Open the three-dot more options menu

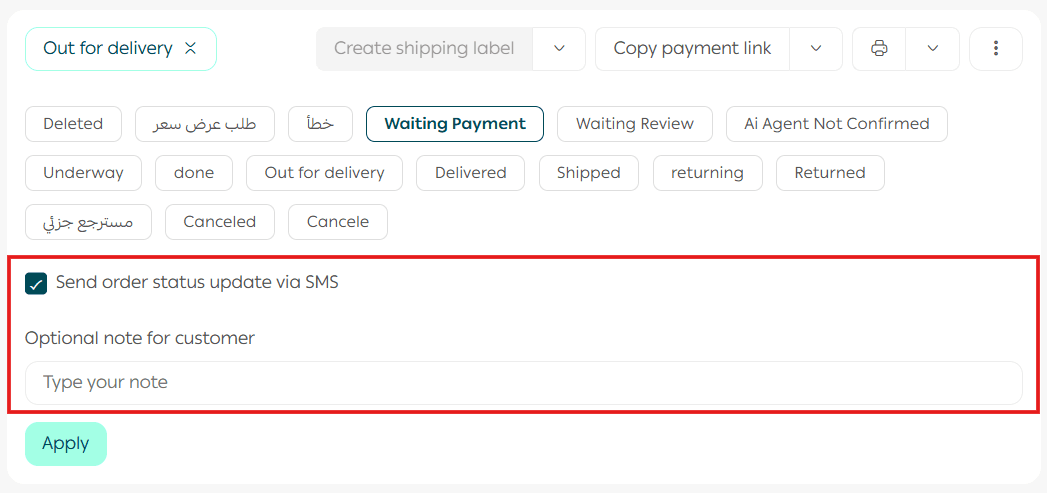[x=996, y=48]
